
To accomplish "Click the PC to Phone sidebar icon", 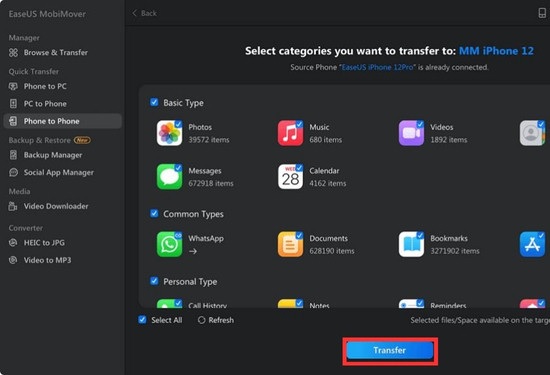I will 13,103.
